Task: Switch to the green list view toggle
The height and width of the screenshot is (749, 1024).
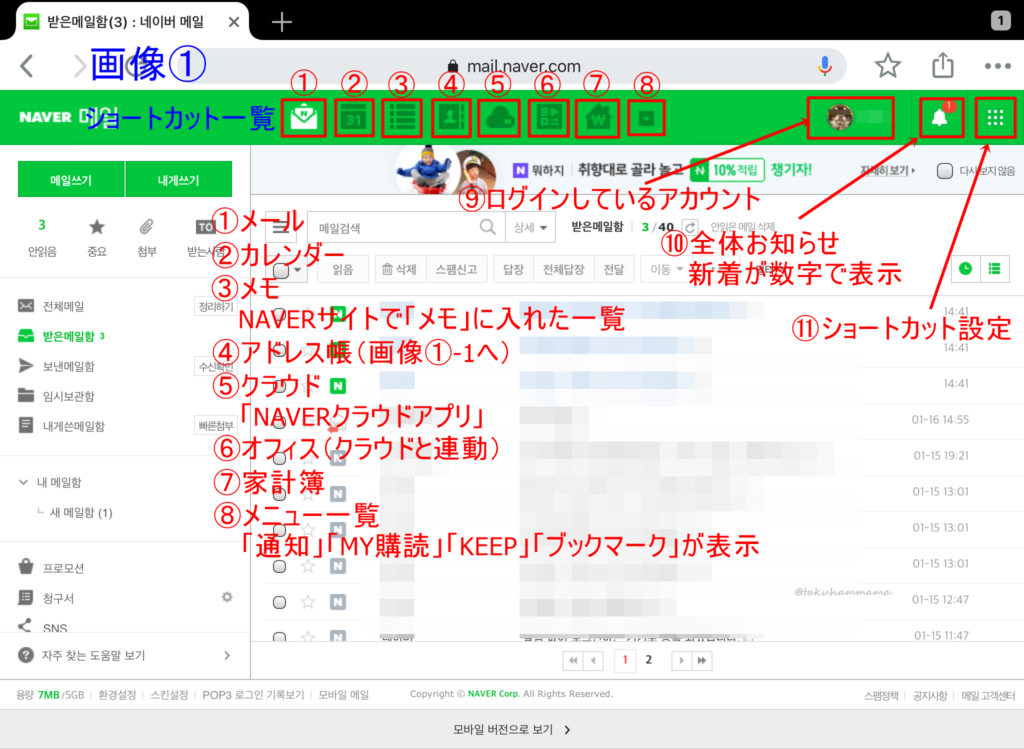Action: coord(995,268)
